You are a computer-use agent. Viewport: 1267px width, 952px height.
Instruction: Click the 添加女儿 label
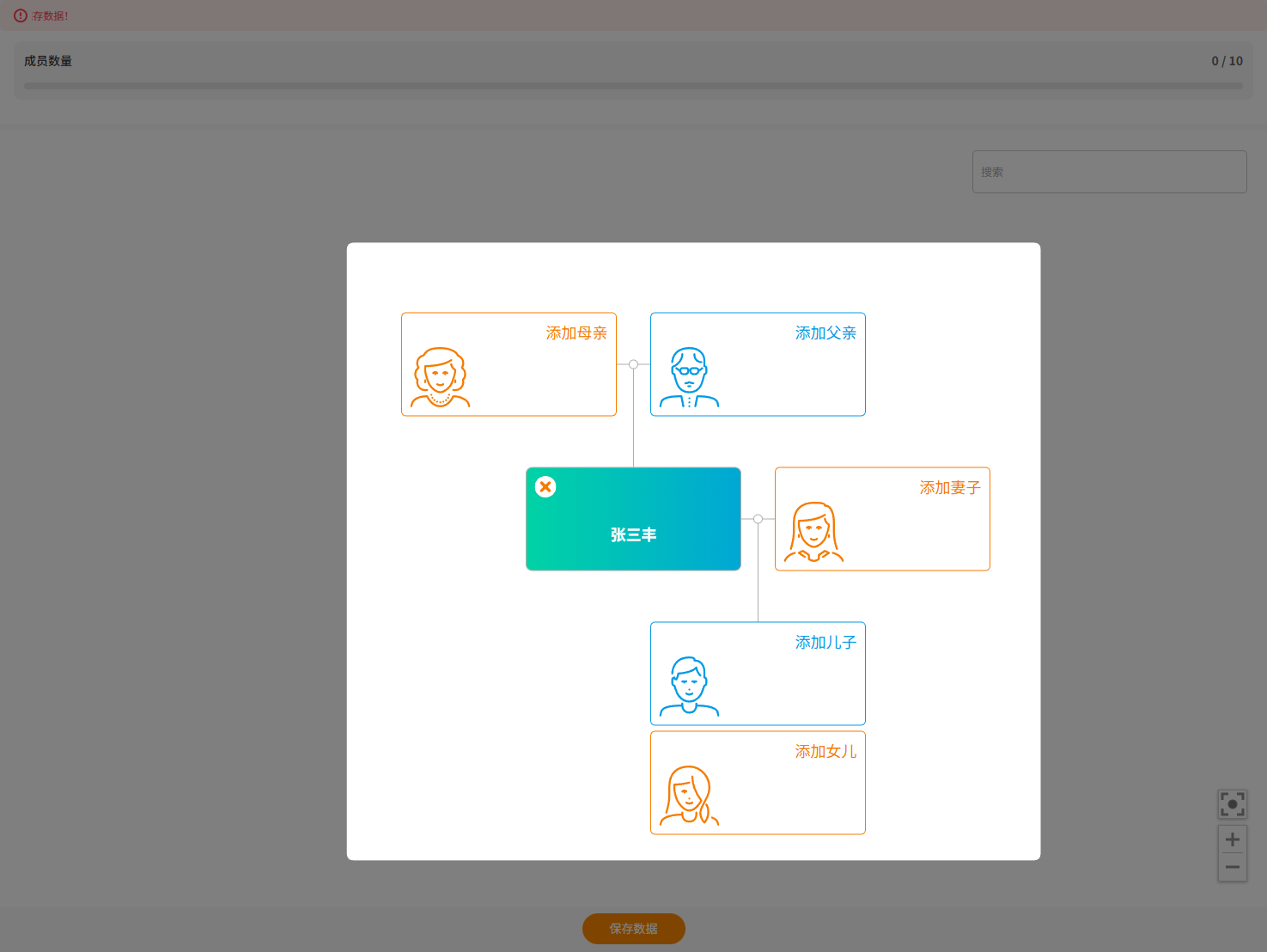(x=825, y=752)
